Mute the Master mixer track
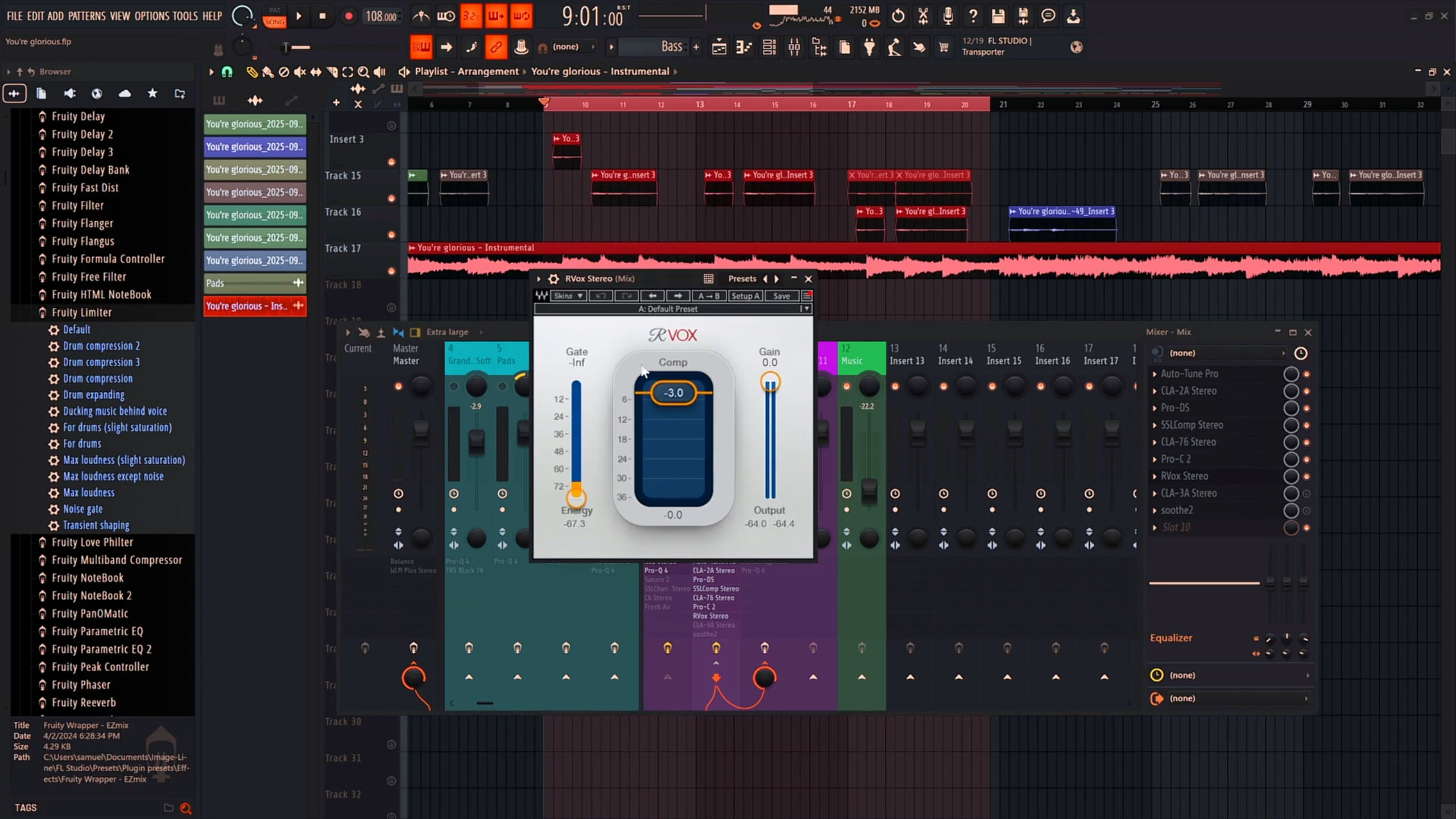Screen dimensions: 1456x819 pyautogui.click(x=398, y=387)
